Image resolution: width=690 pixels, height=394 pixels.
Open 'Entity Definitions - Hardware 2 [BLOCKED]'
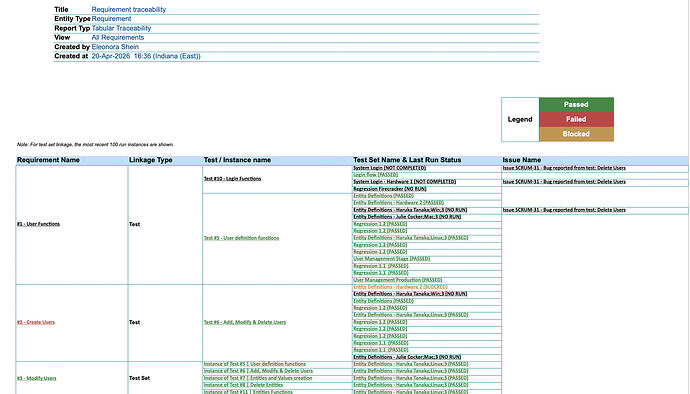(x=400, y=287)
